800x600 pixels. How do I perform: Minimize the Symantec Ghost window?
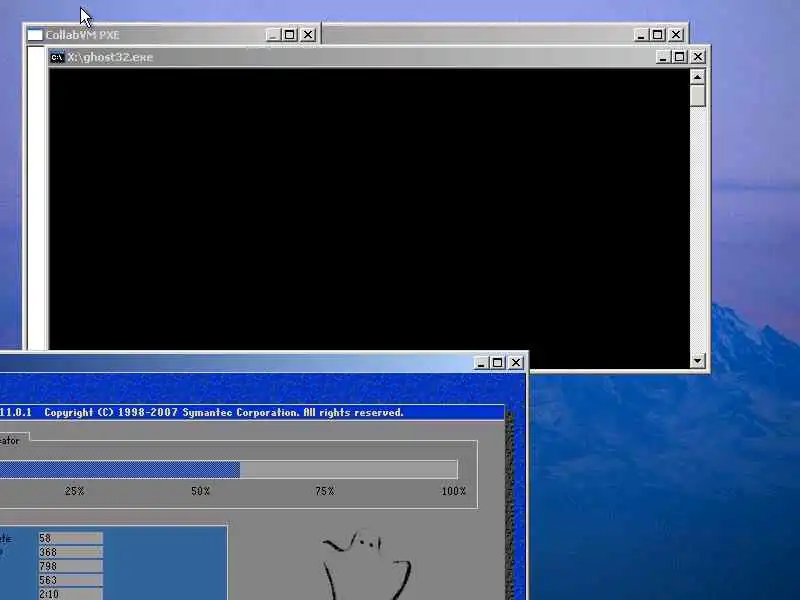481,363
